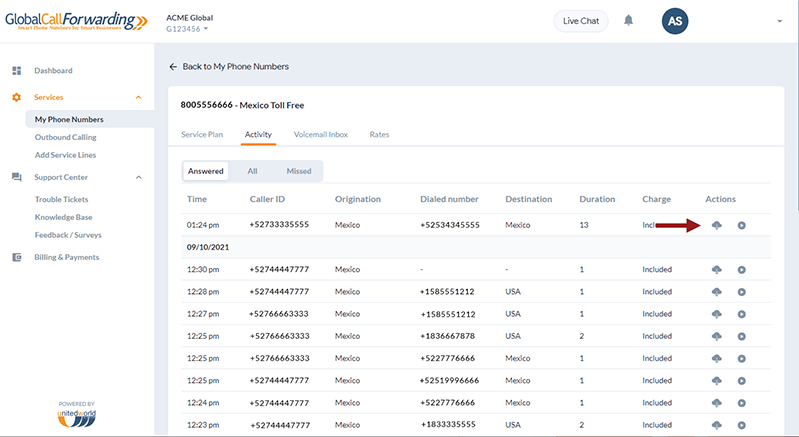
Task: Click the Caller ID column header
Action: 267,199
